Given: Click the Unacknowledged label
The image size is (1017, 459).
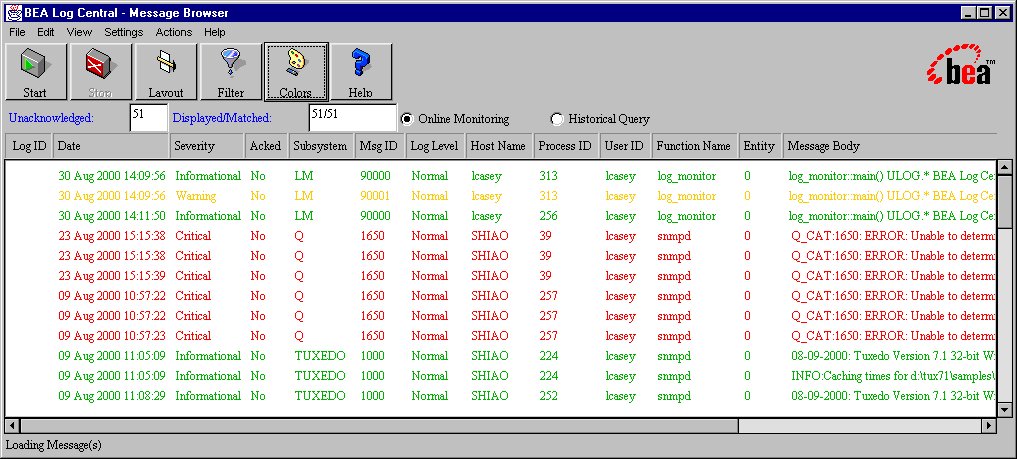Looking at the screenshot, I should [x=51, y=118].
